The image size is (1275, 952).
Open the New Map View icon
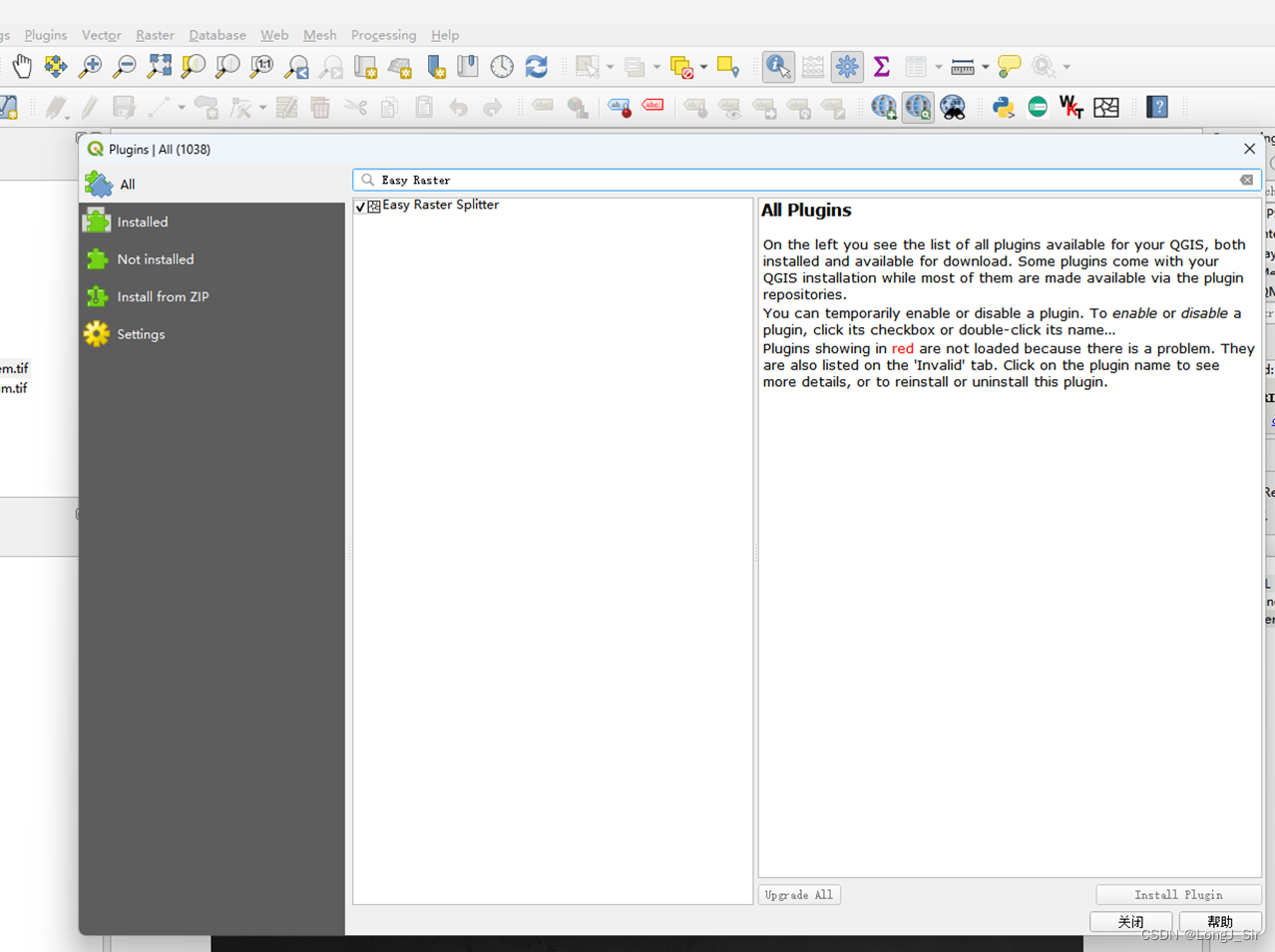pyautogui.click(x=365, y=67)
